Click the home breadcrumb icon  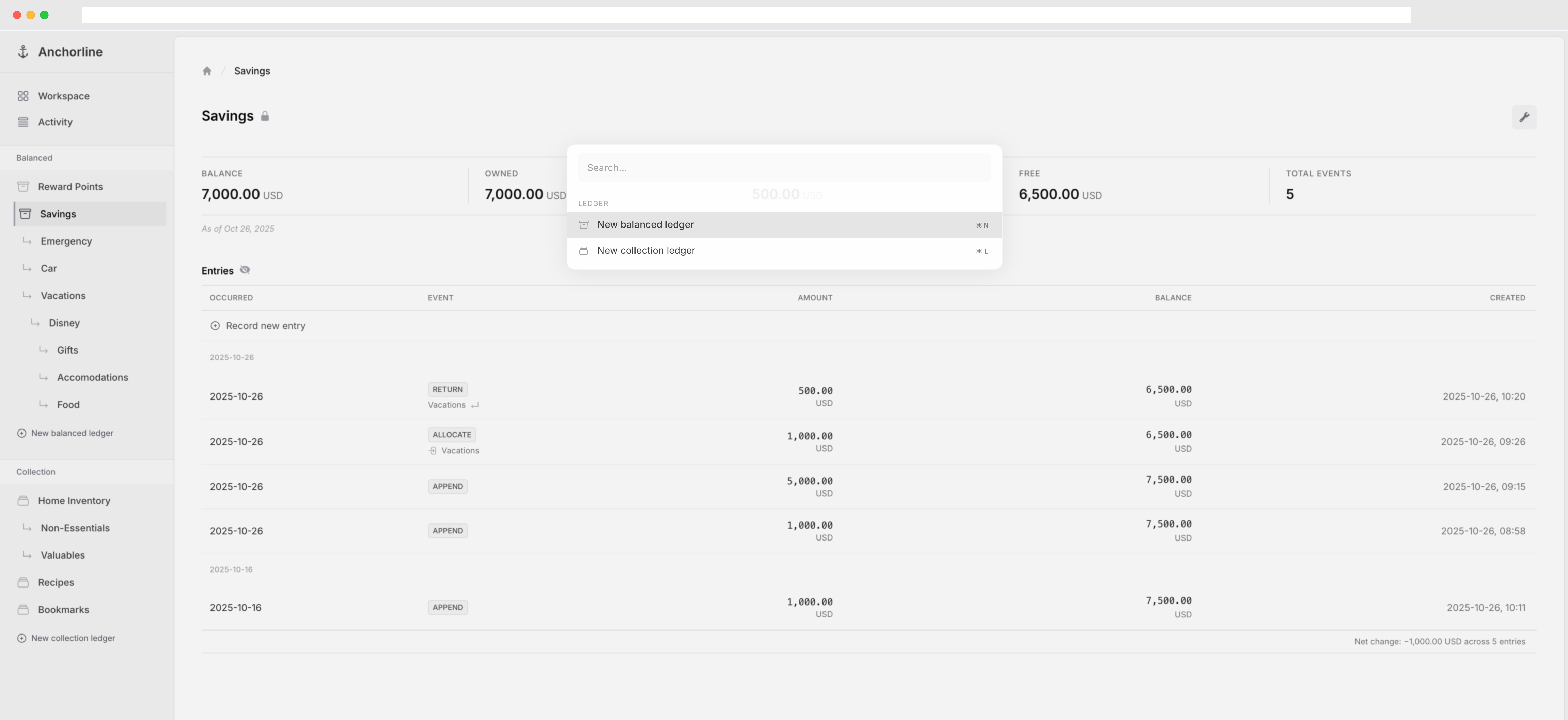(x=207, y=71)
